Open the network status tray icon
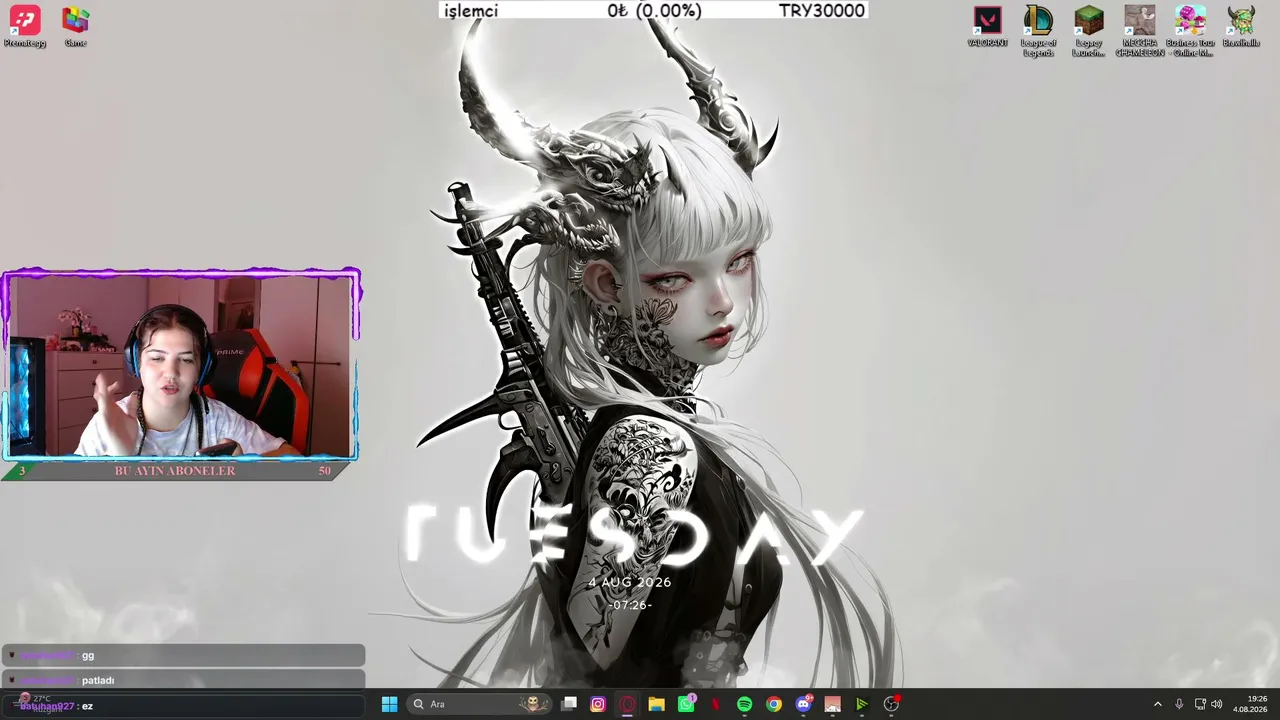The image size is (1280, 720). coord(1200,704)
